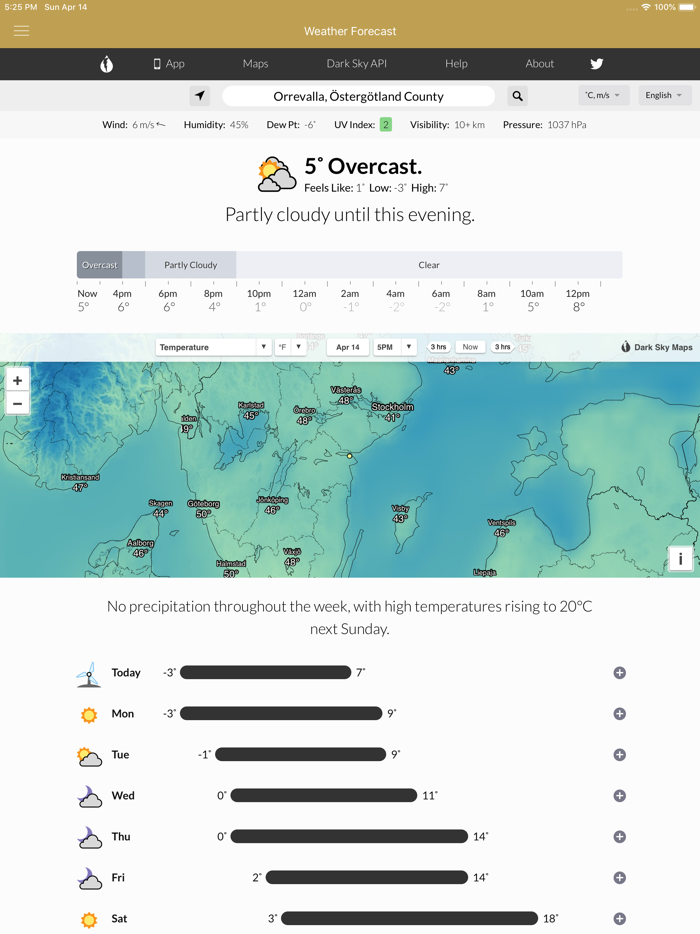The image size is (700, 934).
Task: Click the cloudy night icon for Fri
Action: coord(89,878)
